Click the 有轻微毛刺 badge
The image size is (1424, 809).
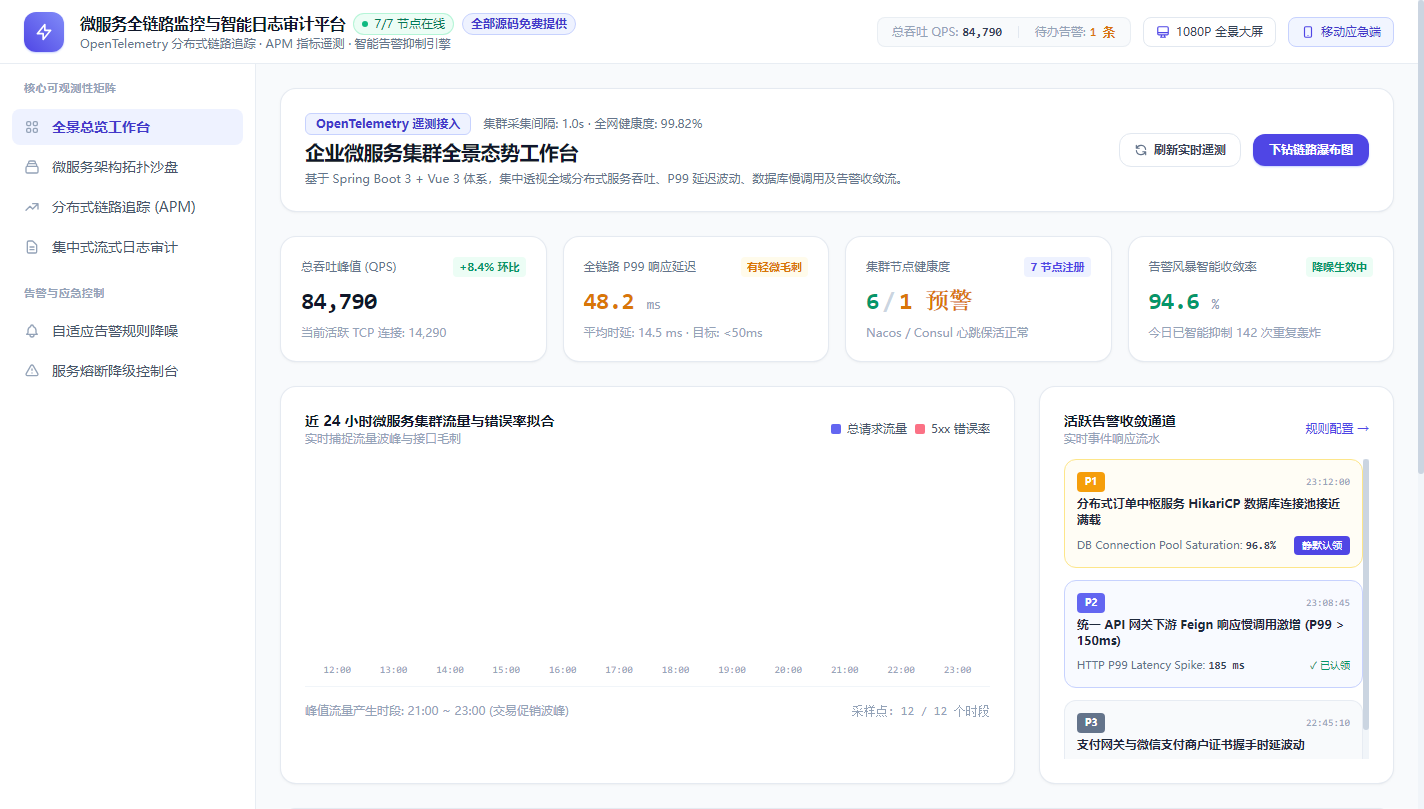pyautogui.click(x=774, y=267)
